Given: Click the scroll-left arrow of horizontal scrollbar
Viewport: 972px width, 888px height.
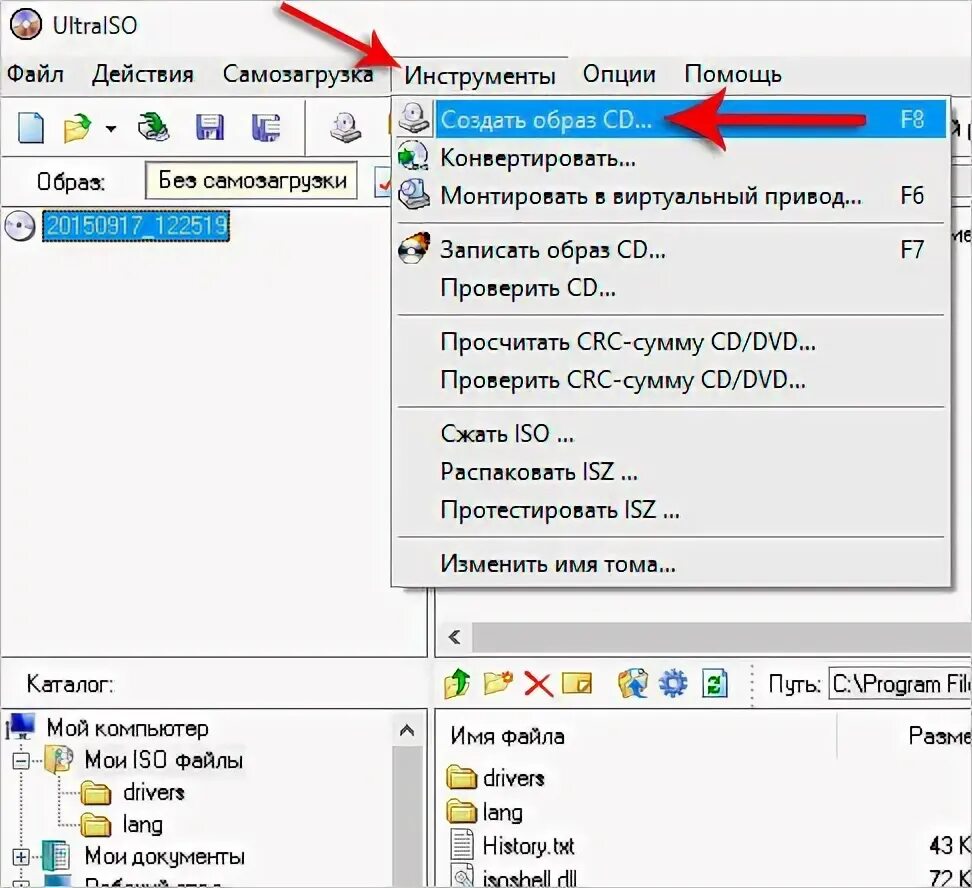Looking at the screenshot, I should click(454, 637).
